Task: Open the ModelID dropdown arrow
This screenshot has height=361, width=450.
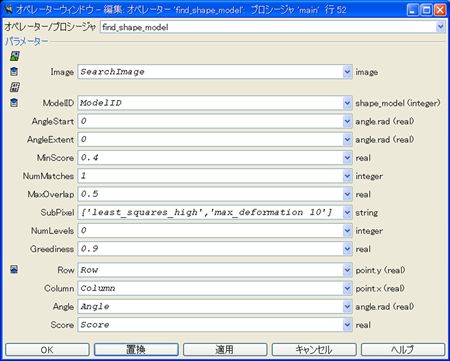Action: [347, 103]
